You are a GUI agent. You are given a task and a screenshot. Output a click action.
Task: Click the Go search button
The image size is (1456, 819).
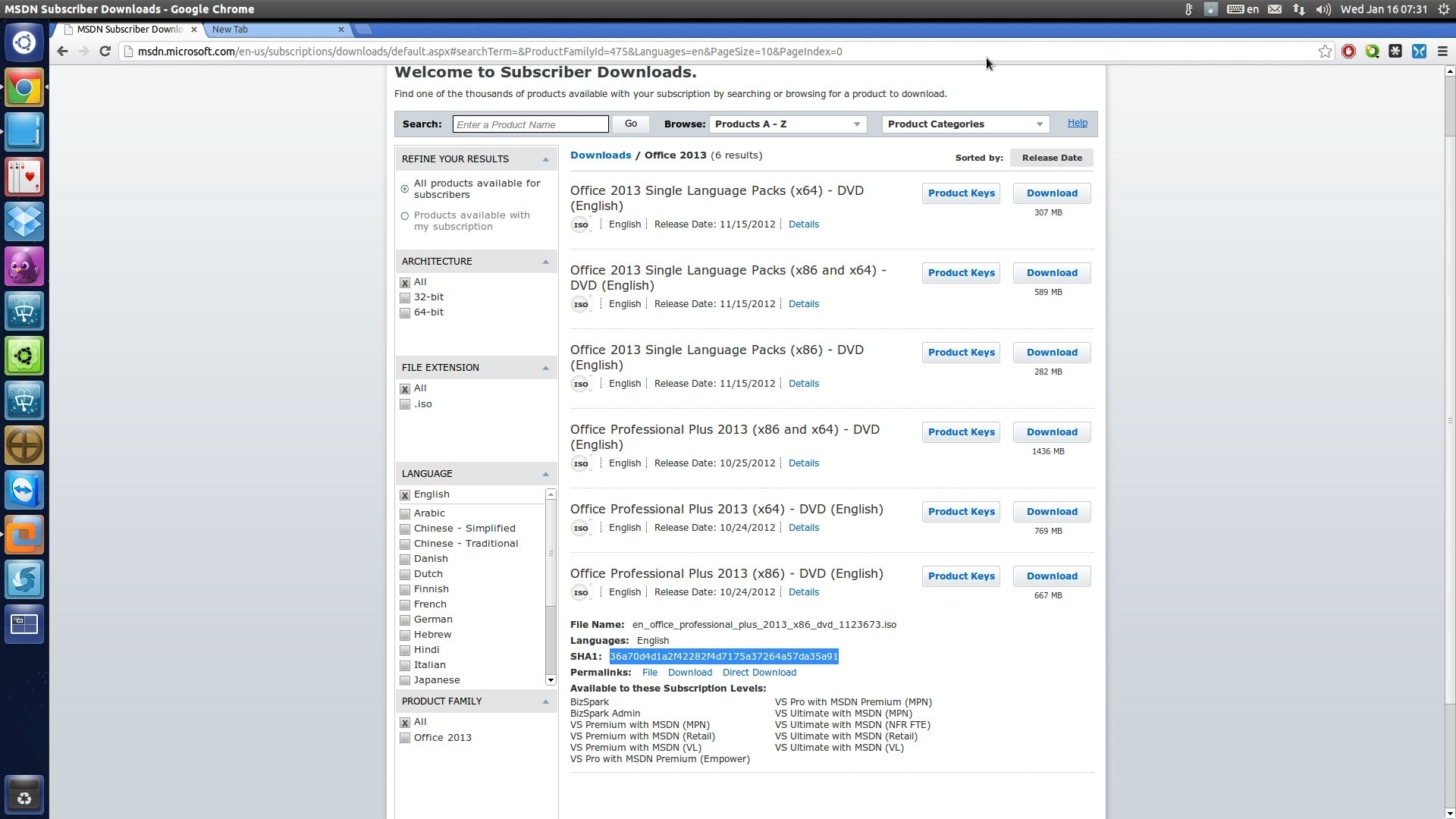pos(631,124)
